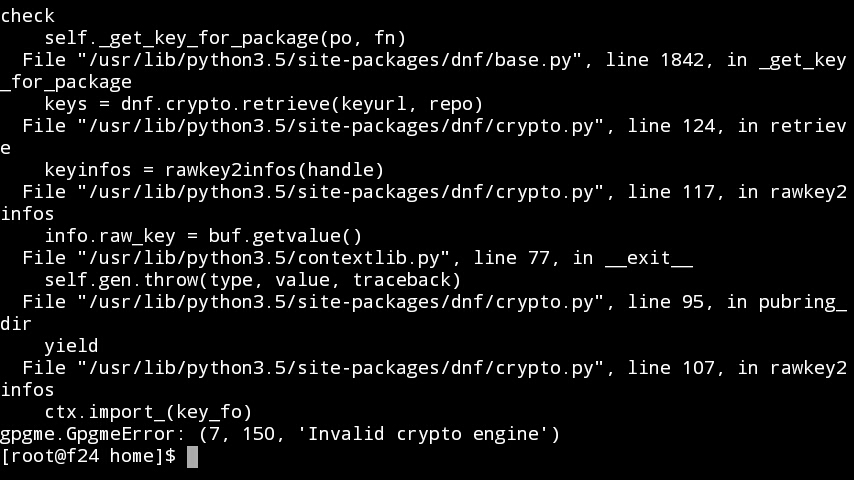Click the terminal cursor block after prompt
Screen dimensions: 854x480
point(192,457)
